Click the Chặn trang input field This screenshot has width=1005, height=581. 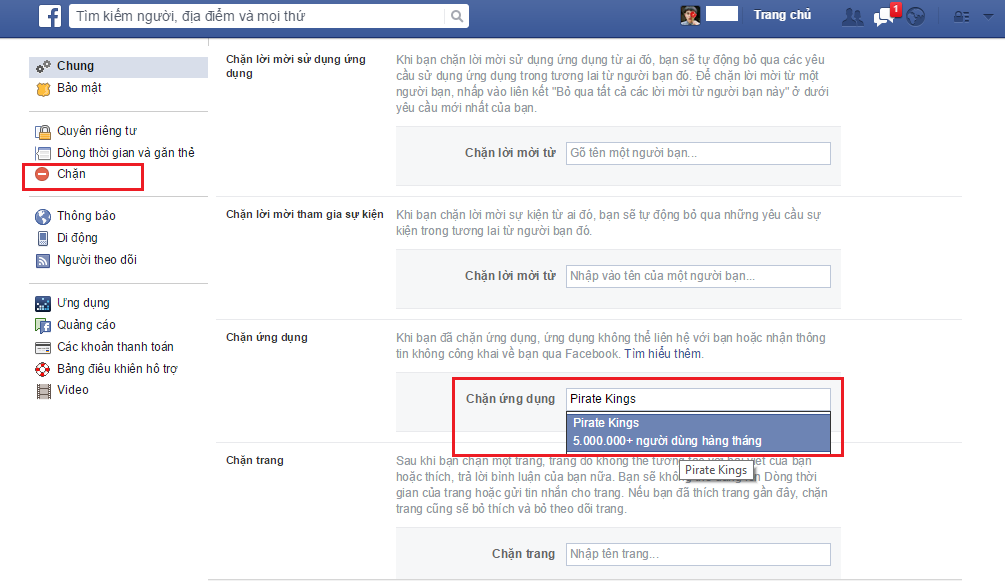click(x=697, y=554)
